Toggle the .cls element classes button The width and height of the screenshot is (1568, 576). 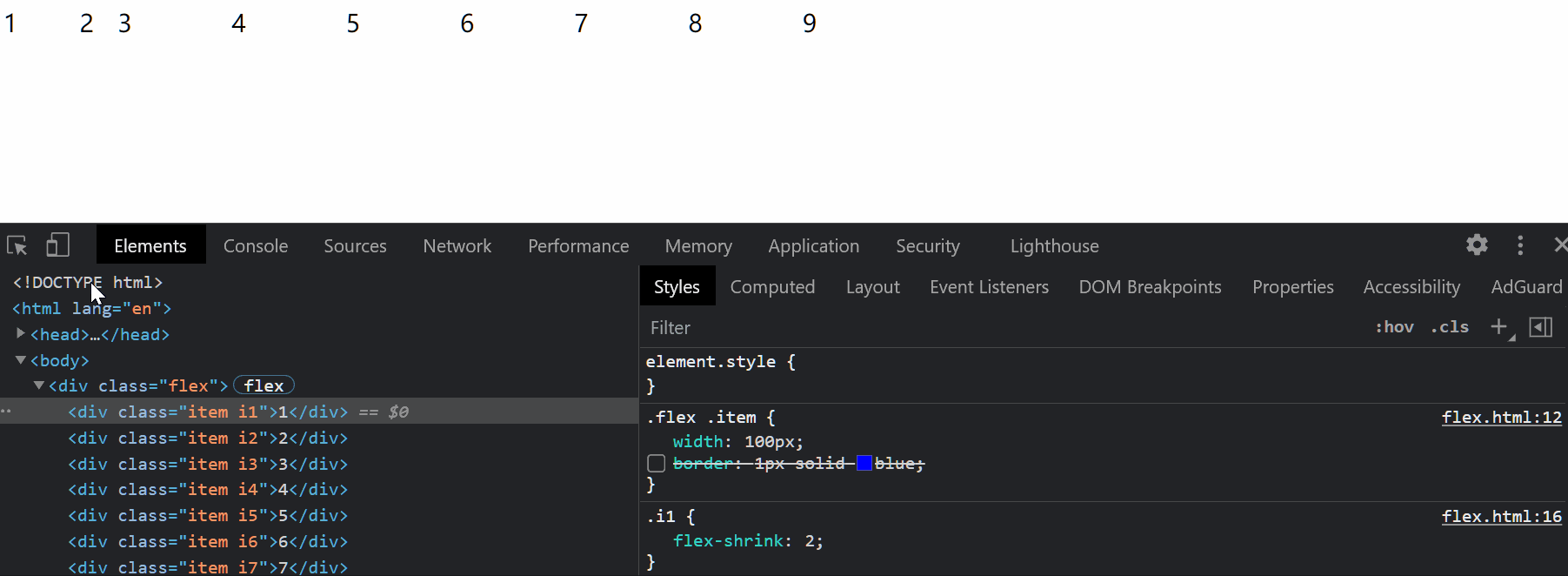[1450, 327]
